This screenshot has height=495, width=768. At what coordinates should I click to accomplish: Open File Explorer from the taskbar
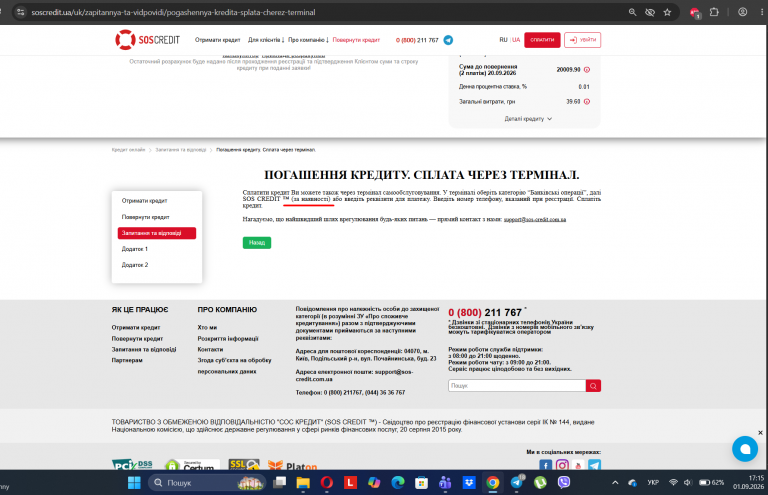click(x=303, y=483)
